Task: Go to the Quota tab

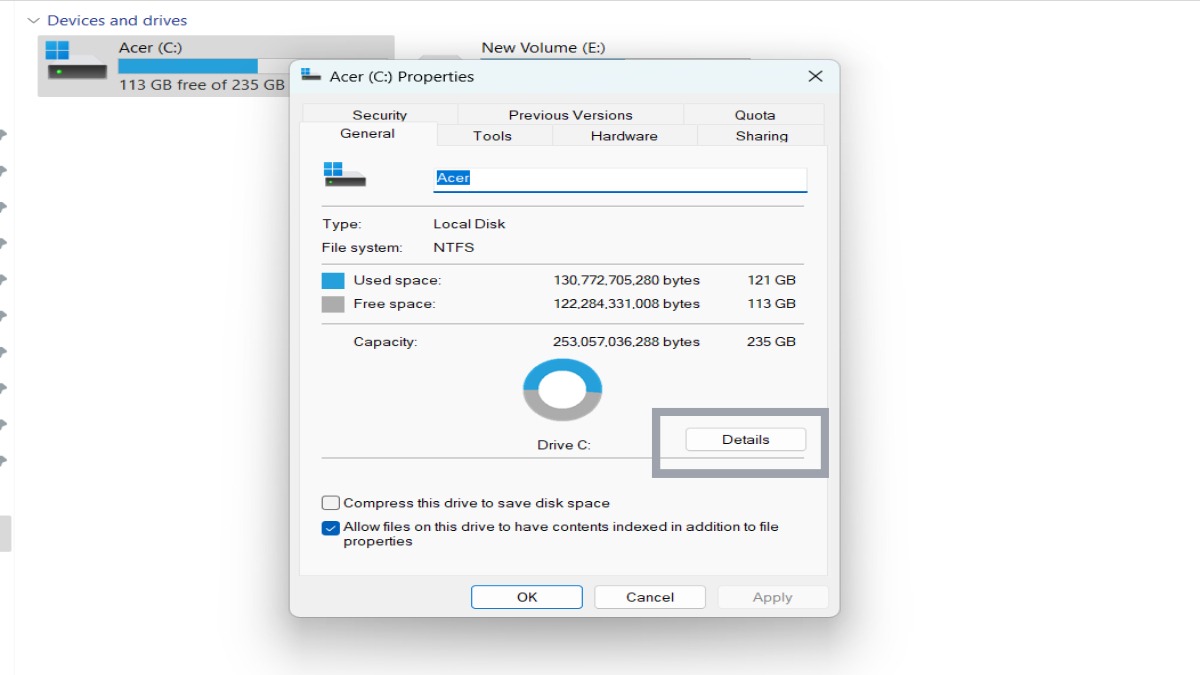Action: [x=755, y=115]
